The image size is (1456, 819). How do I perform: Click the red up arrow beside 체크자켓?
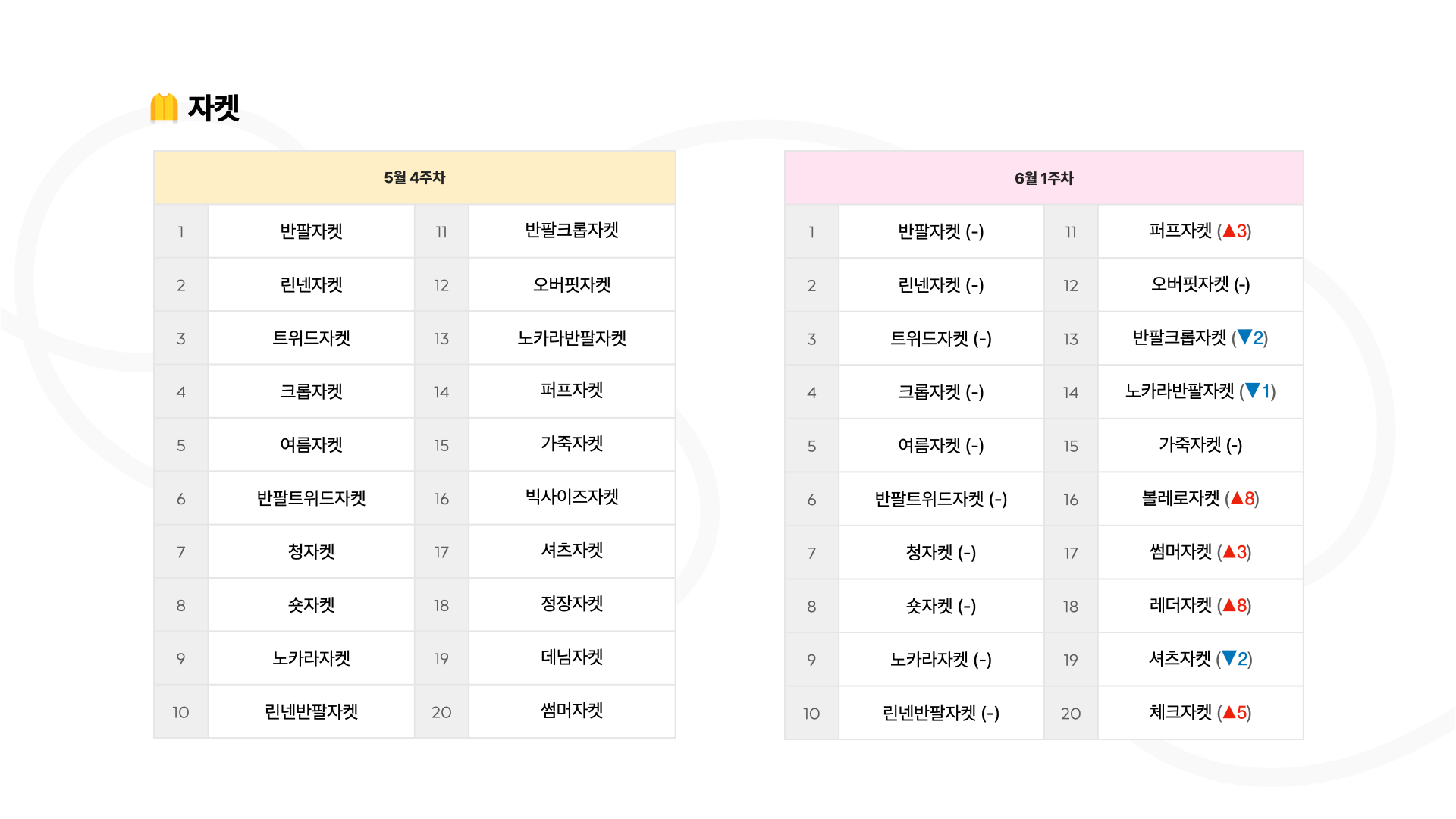(1229, 712)
